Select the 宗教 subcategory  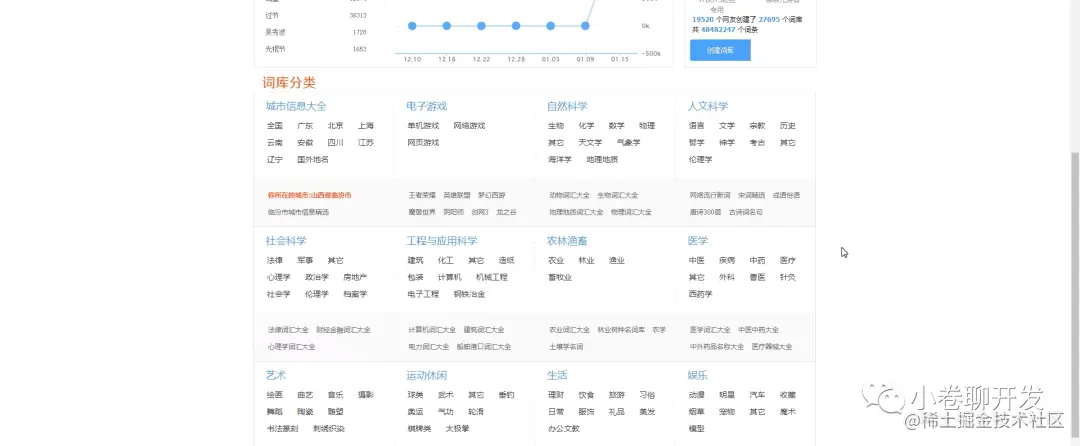(x=757, y=126)
